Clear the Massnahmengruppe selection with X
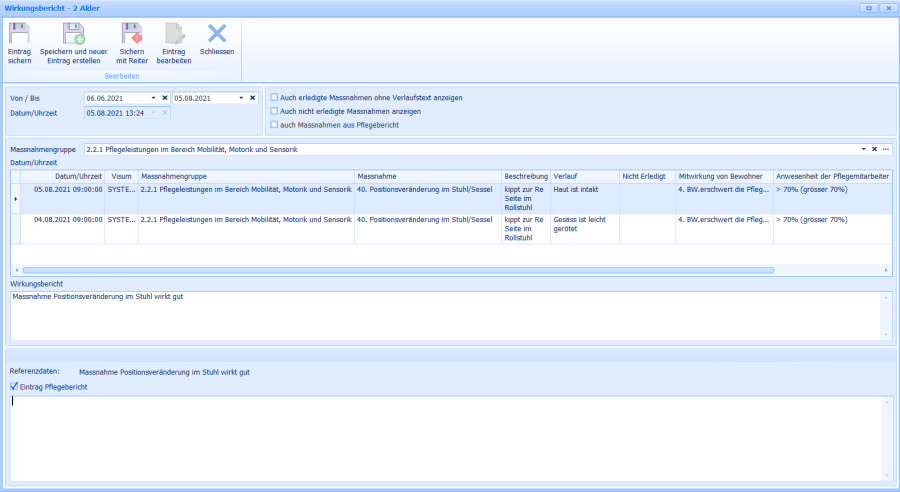 (874, 149)
